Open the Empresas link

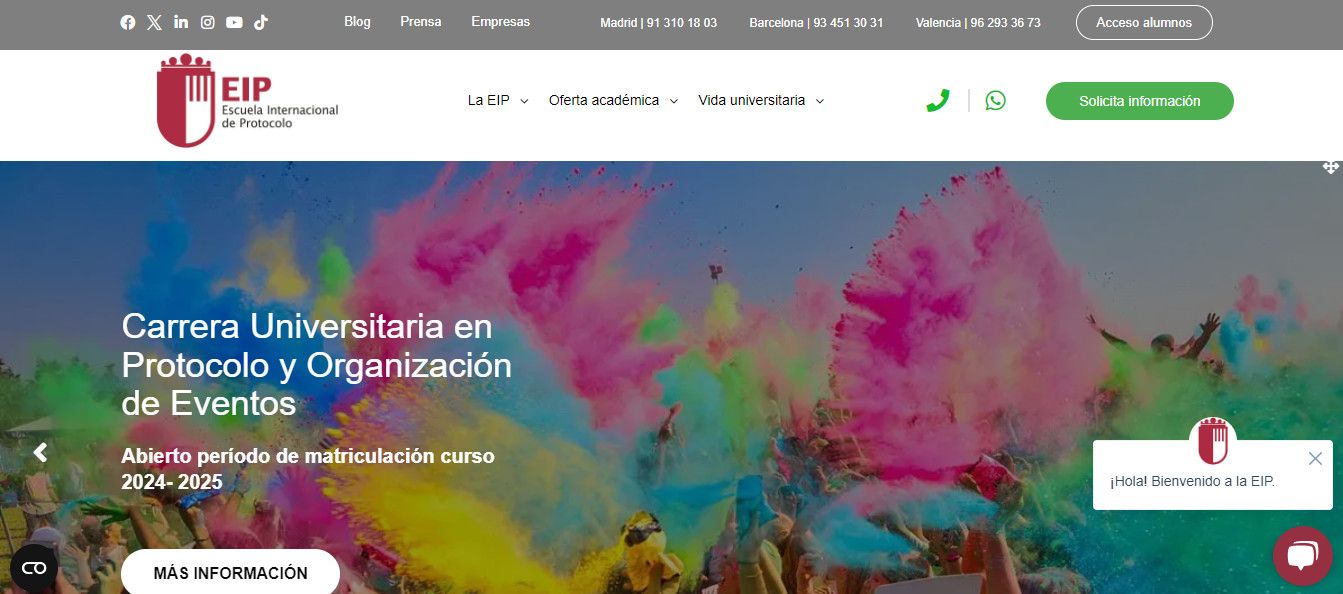point(501,22)
